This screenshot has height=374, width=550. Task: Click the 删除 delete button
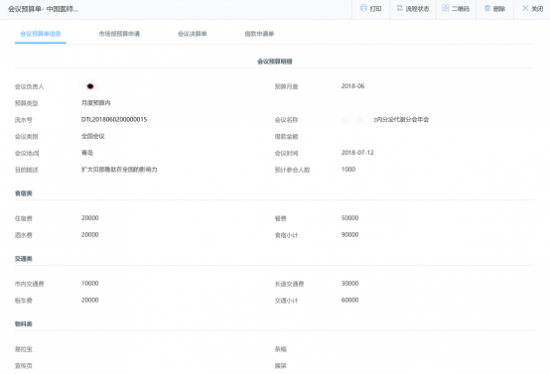[x=495, y=9]
